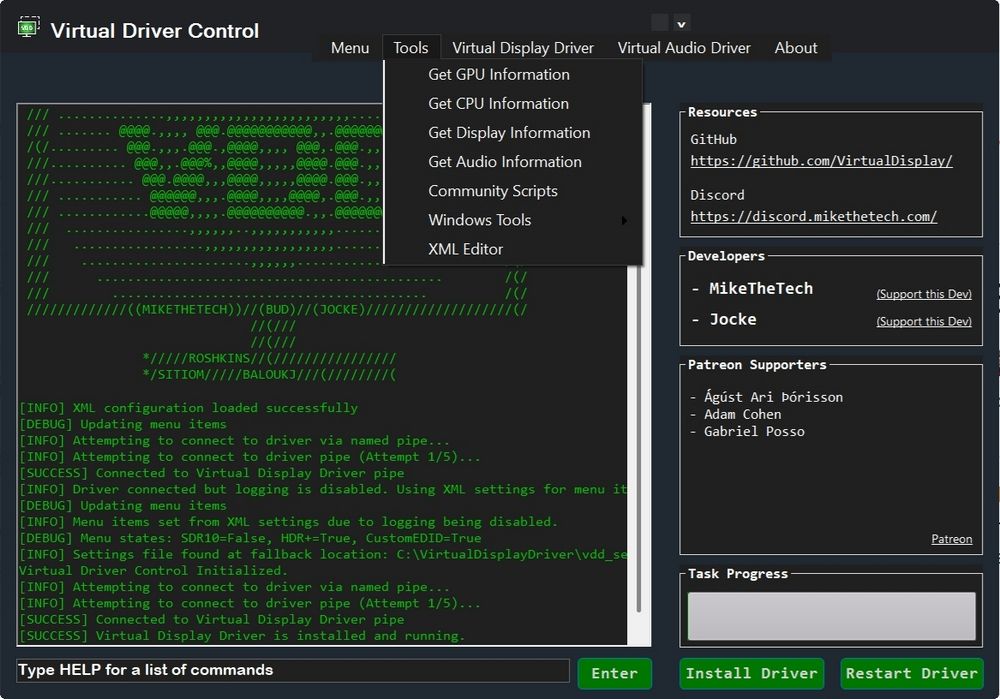Open the Patreon link in supporters panel
This screenshot has width=1000, height=699.
click(951, 539)
